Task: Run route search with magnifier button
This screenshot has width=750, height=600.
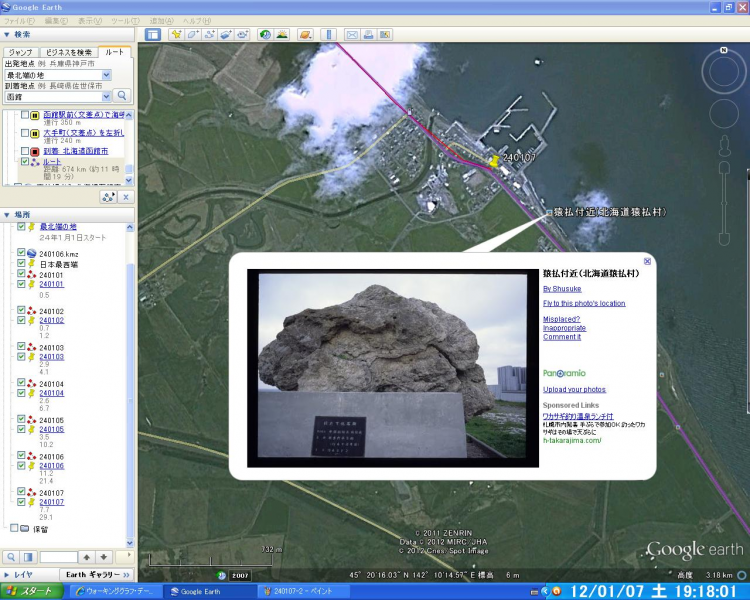Action: pyautogui.click(x=122, y=96)
